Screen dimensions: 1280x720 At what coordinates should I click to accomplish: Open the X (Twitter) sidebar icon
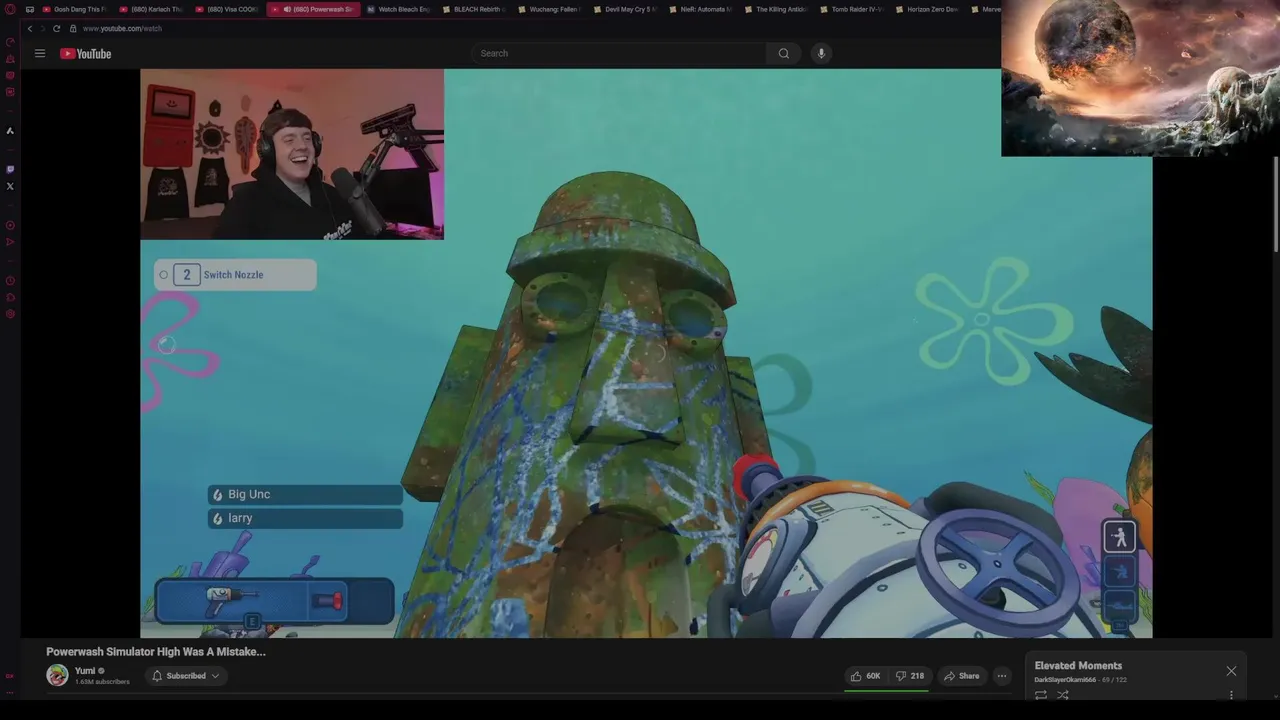[x=10, y=186]
